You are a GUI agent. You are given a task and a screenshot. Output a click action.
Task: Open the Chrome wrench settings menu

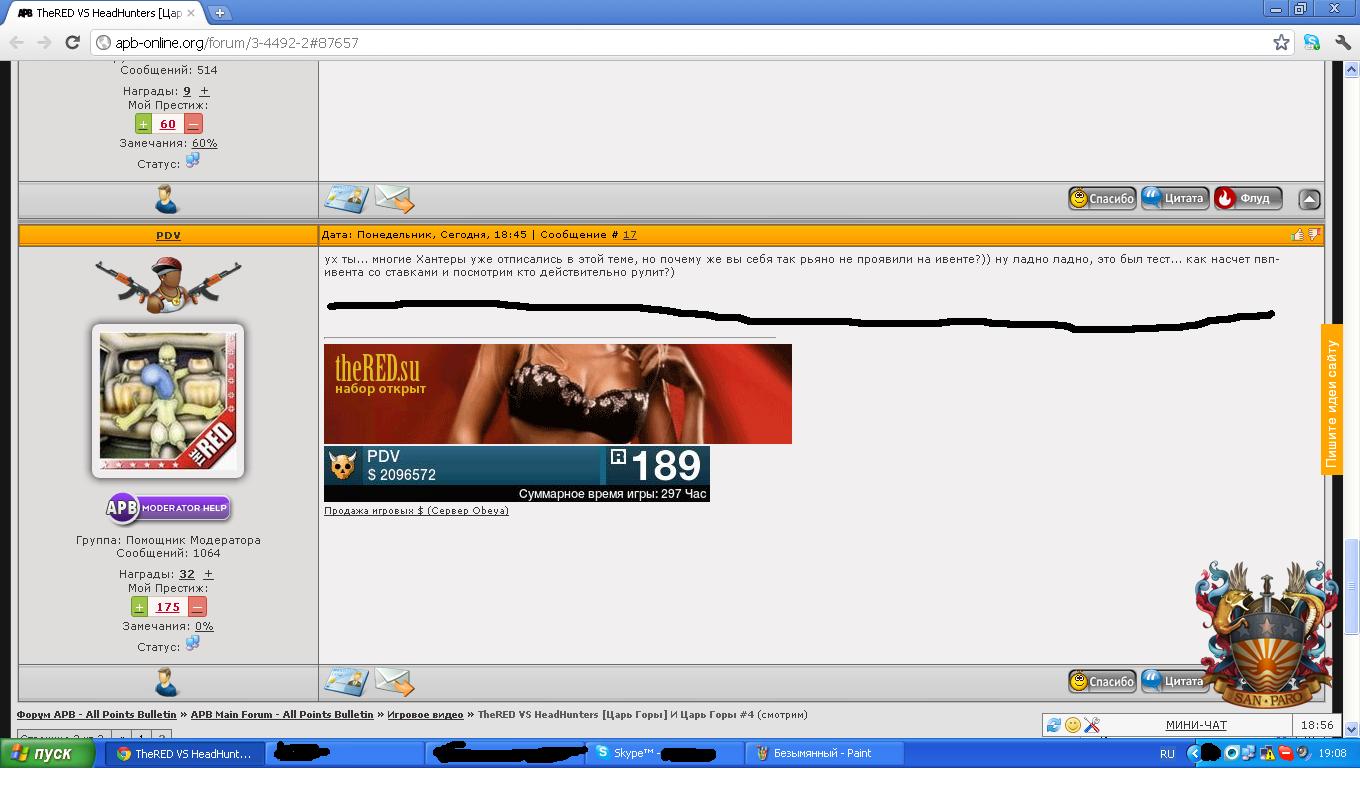(1343, 42)
